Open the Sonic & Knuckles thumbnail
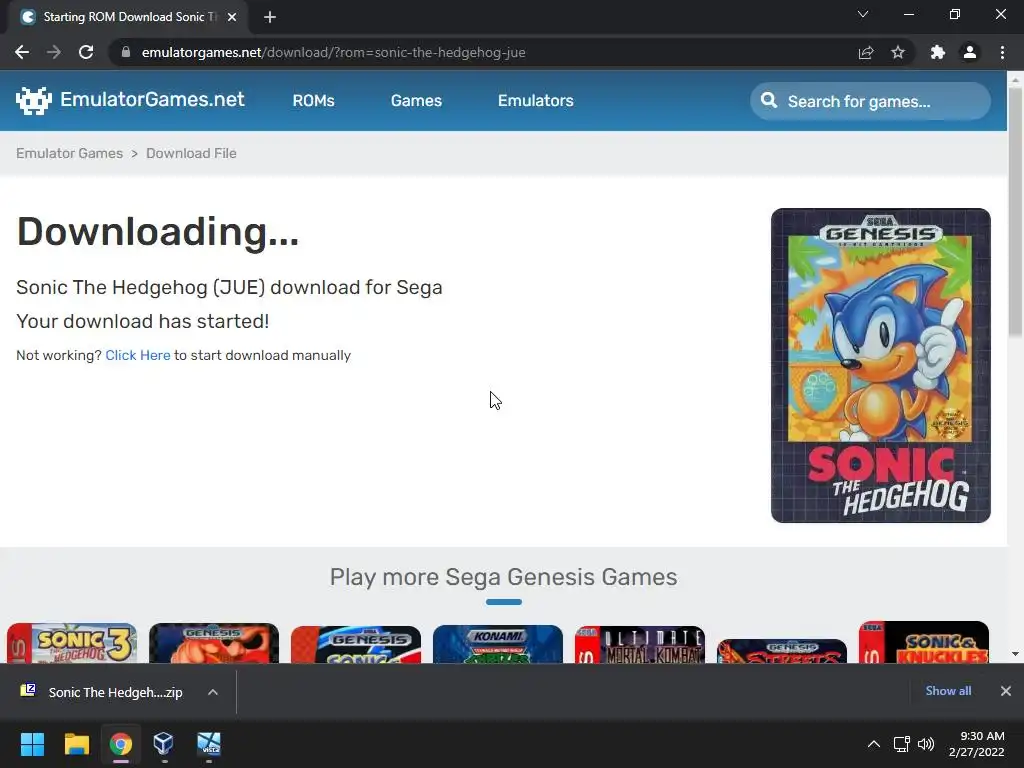The height and width of the screenshot is (768, 1024). (923, 642)
